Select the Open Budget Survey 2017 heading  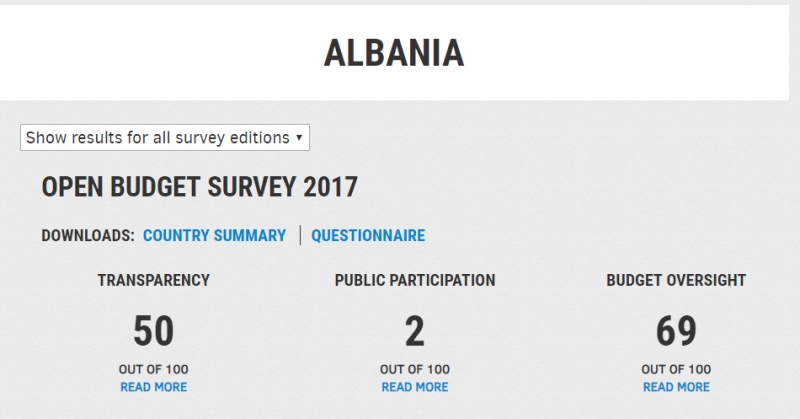click(x=199, y=187)
